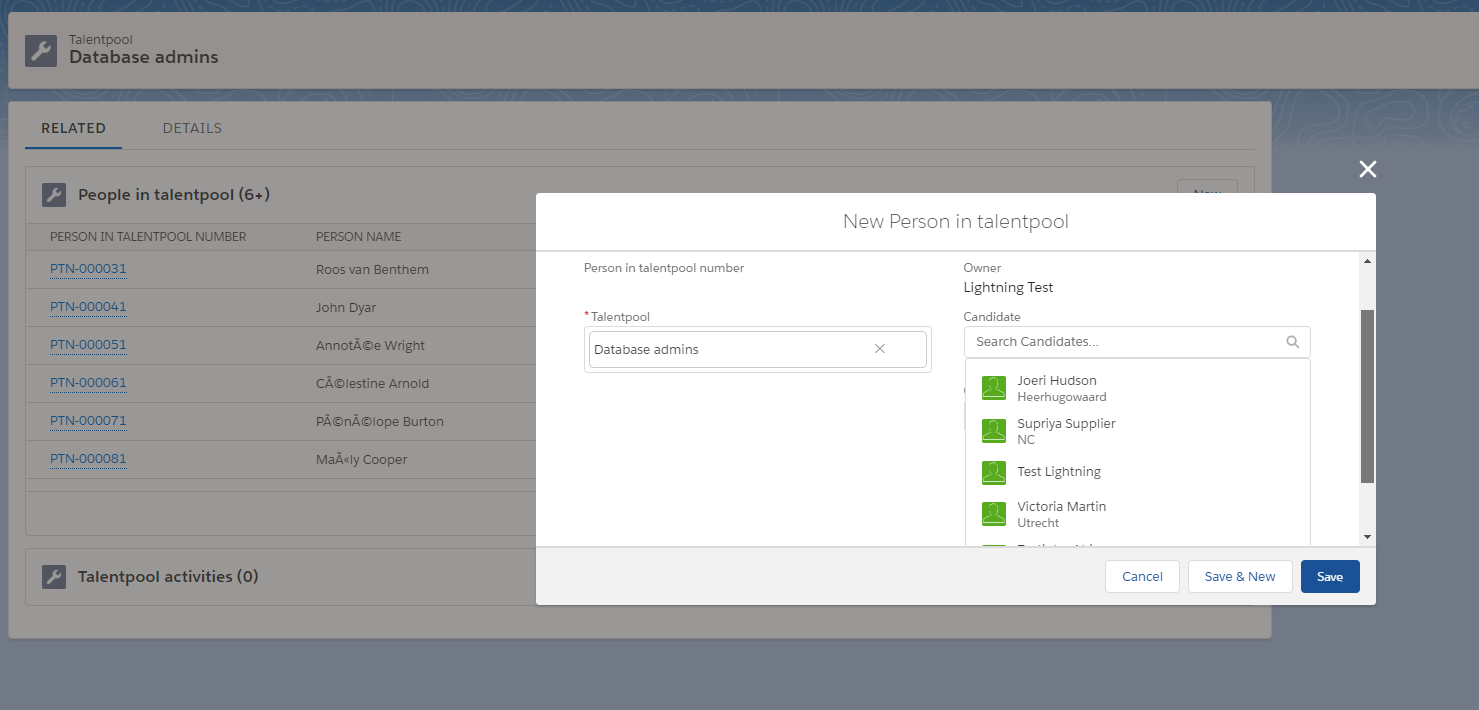Open Talentpool activities (0) related list
This screenshot has width=1479, height=710.
pyautogui.click(x=168, y=577)
